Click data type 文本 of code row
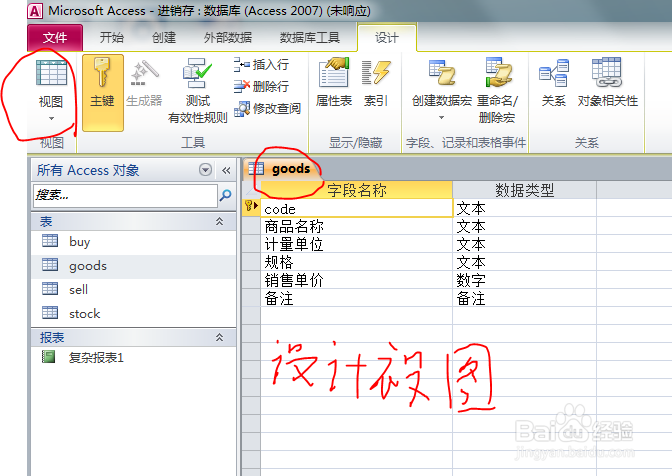The width and height of the screenshot is (672, 476). (525, 209)
